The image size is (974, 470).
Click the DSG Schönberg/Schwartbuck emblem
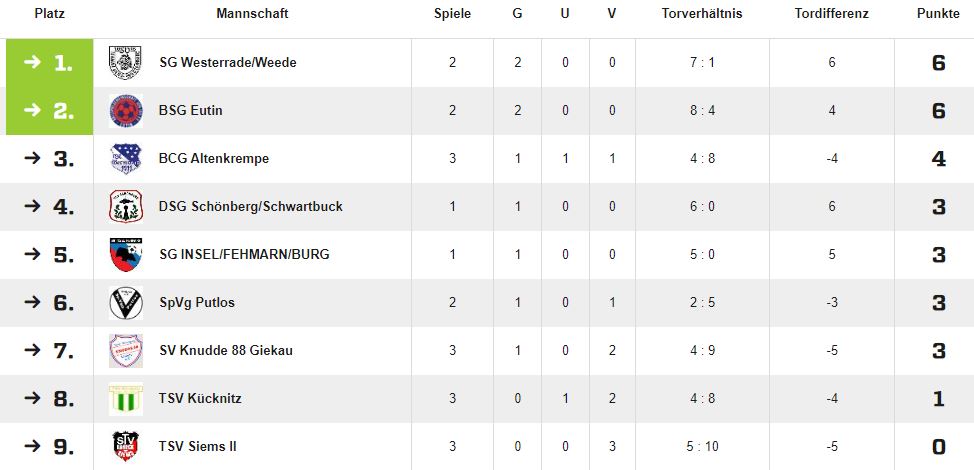pos(125,207)
